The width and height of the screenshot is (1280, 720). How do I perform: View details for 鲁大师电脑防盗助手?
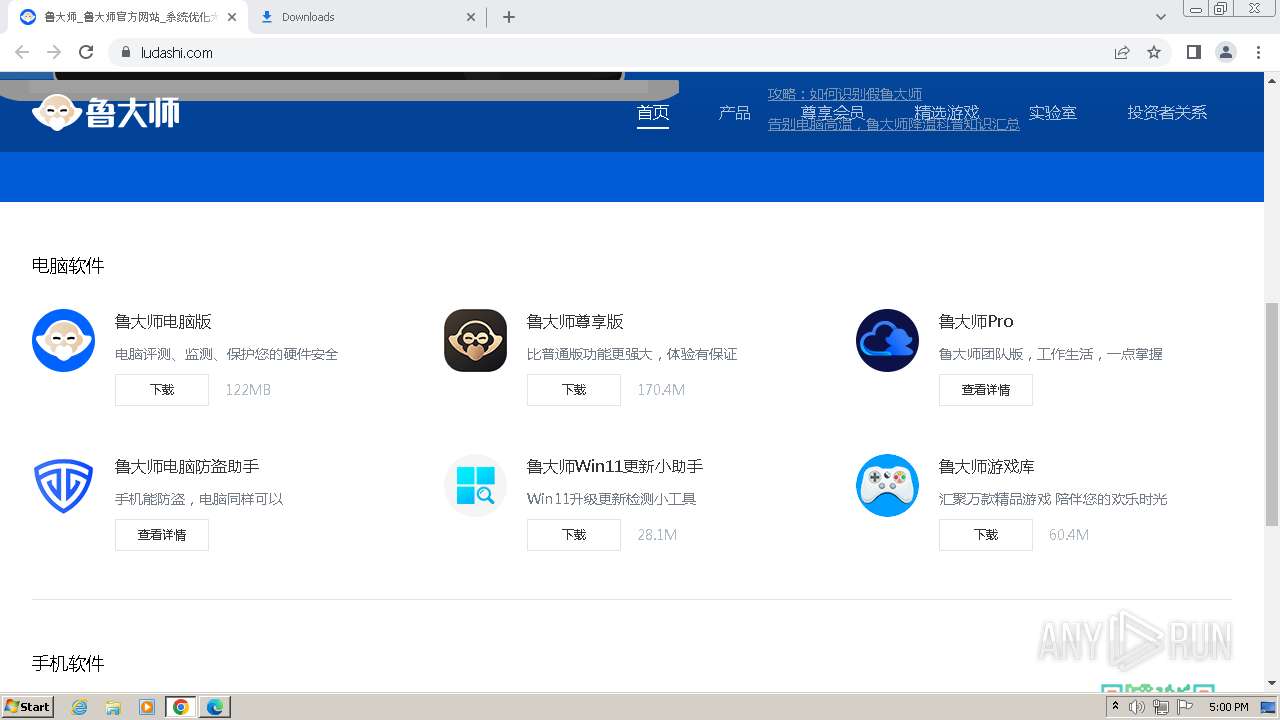(x=162, y=535)
